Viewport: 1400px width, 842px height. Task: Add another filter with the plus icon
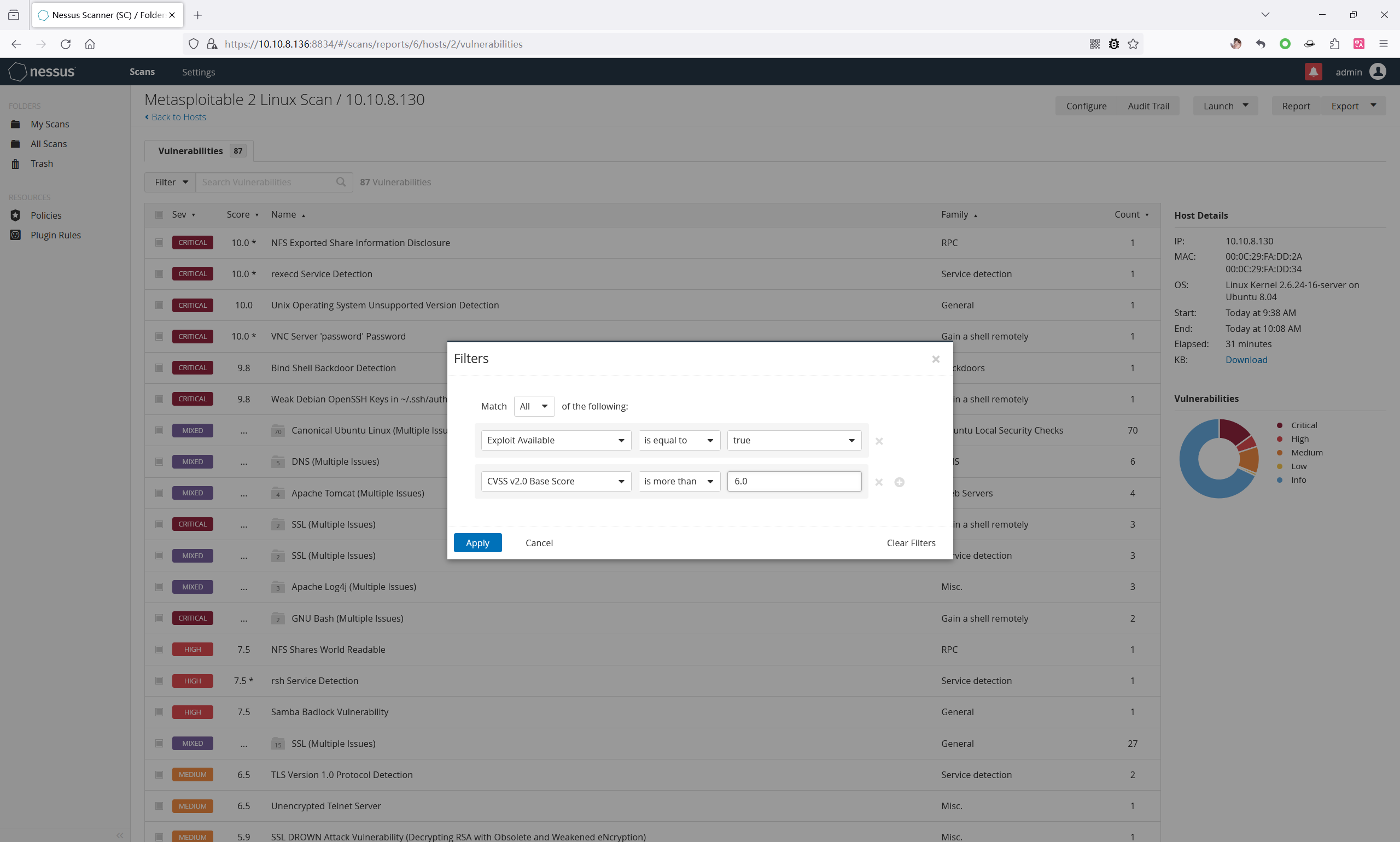click(x=900, y=482)
